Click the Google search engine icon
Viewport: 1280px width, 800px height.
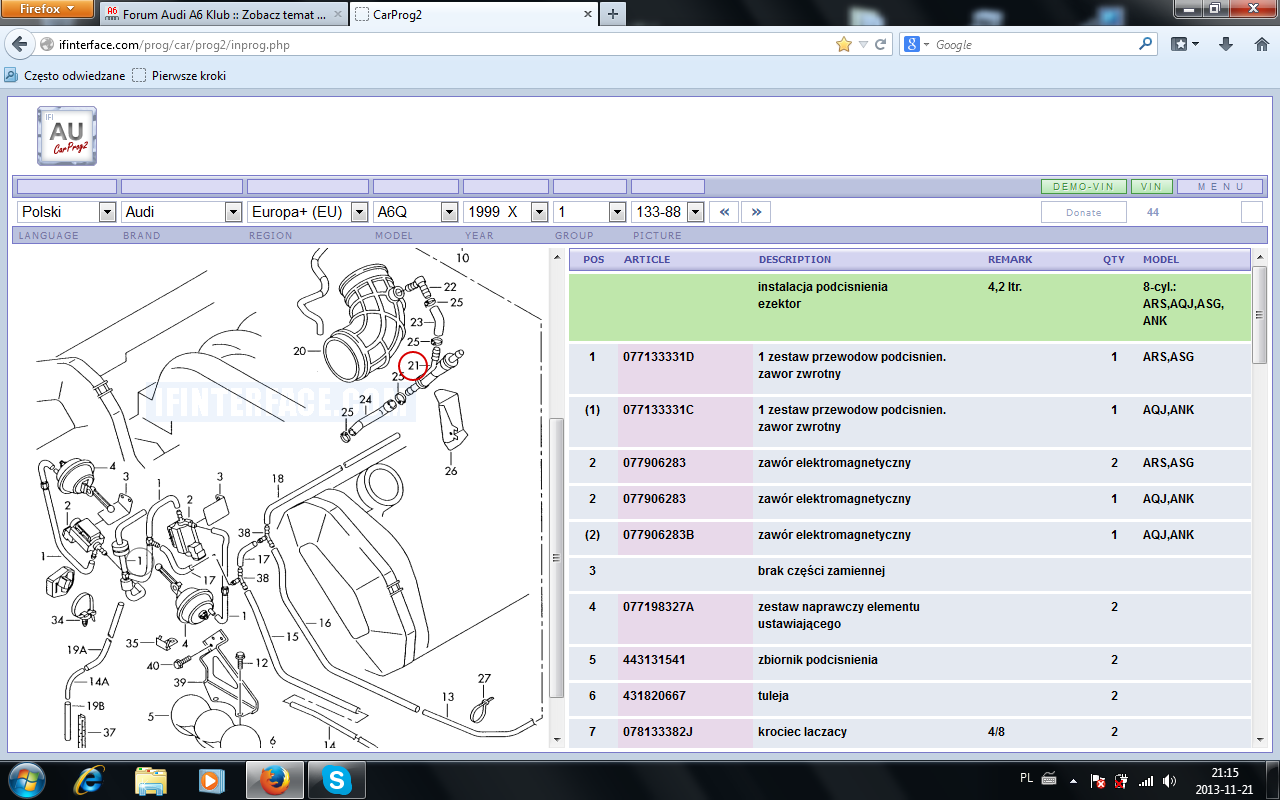click(x=912, y=45)
